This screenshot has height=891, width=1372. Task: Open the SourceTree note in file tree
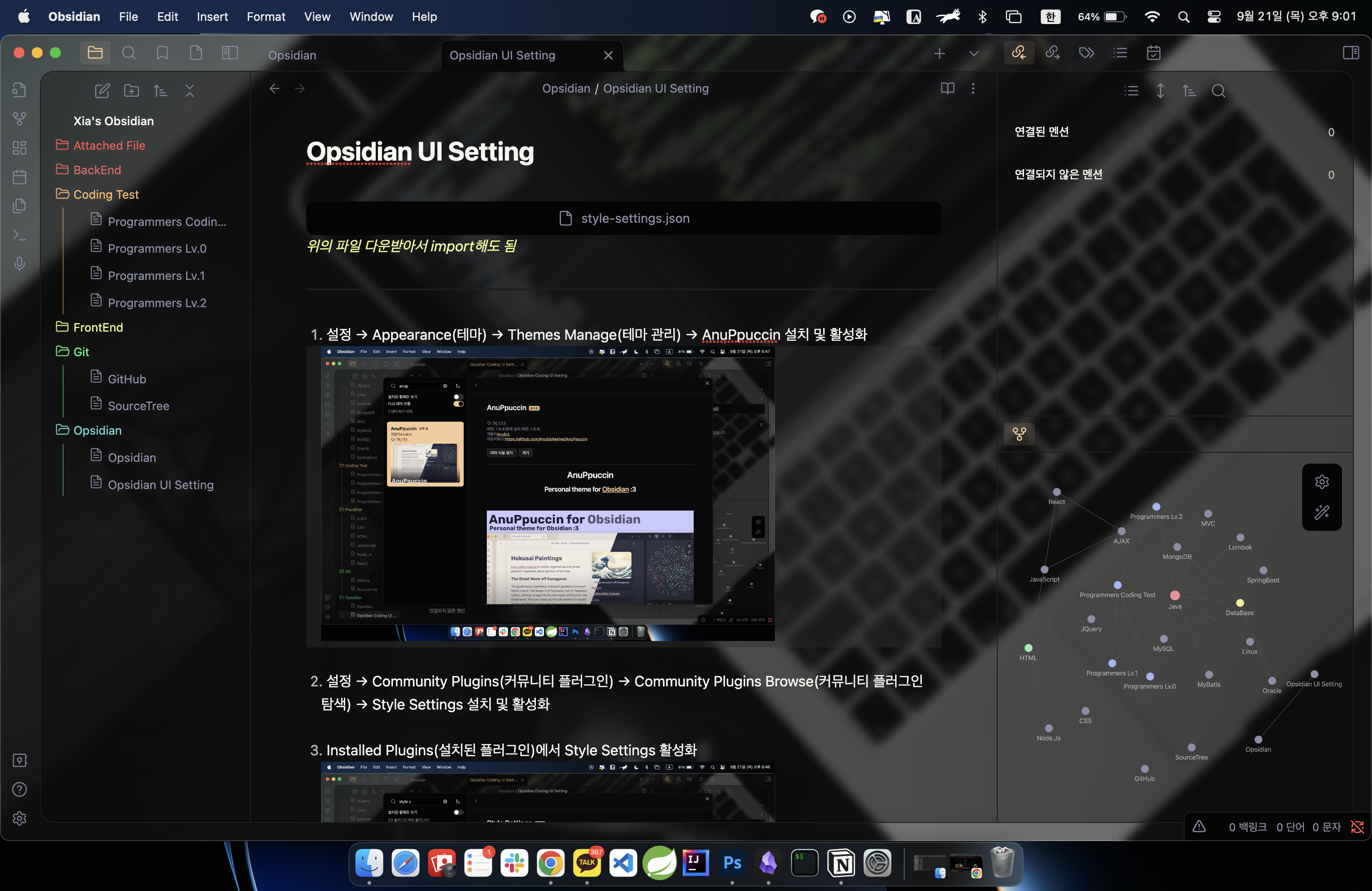click(138, 406)
